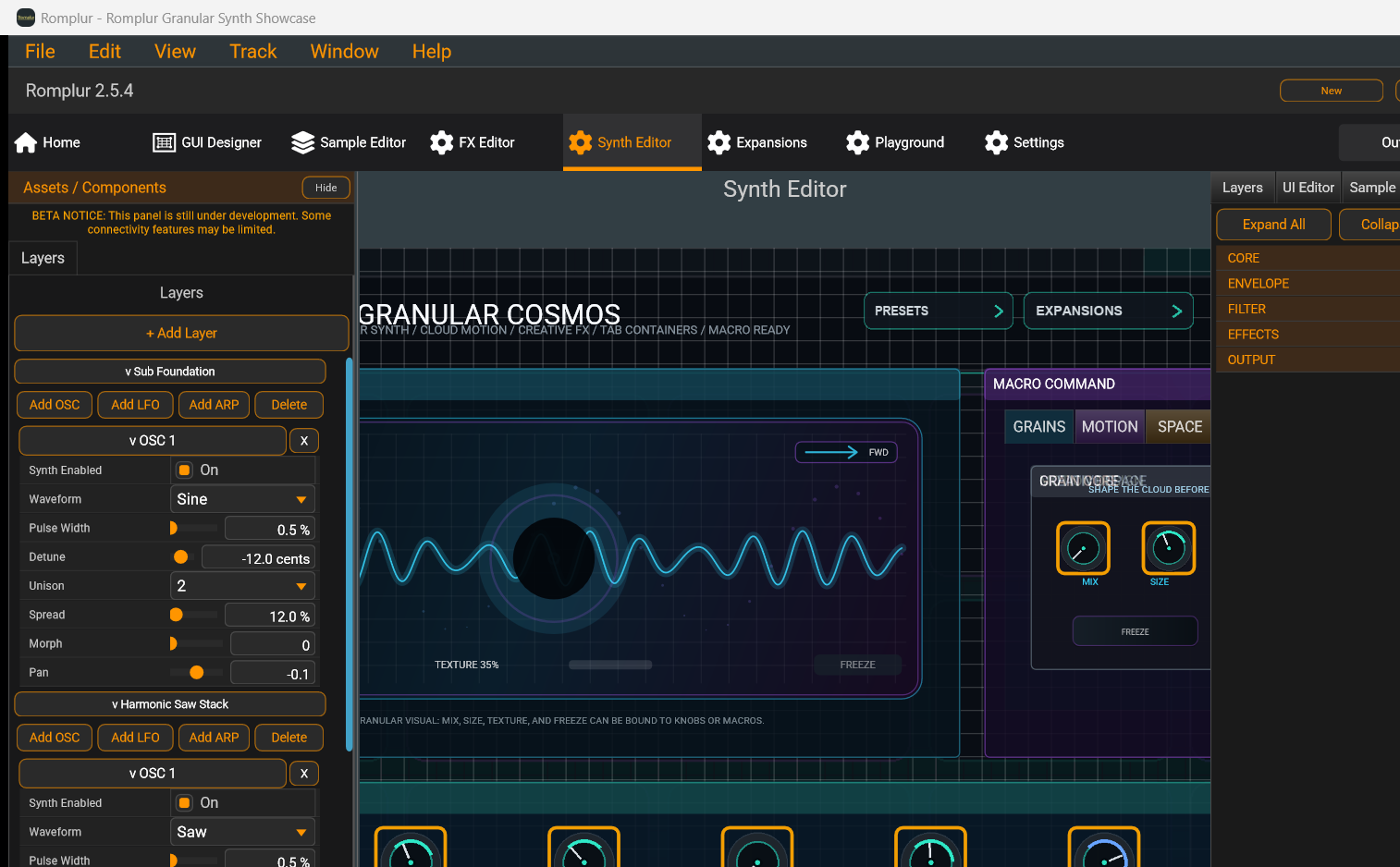The image size is (1400, 867).
Task: Switch to the UI Editor tab
Action: (x=1308, y=188)
